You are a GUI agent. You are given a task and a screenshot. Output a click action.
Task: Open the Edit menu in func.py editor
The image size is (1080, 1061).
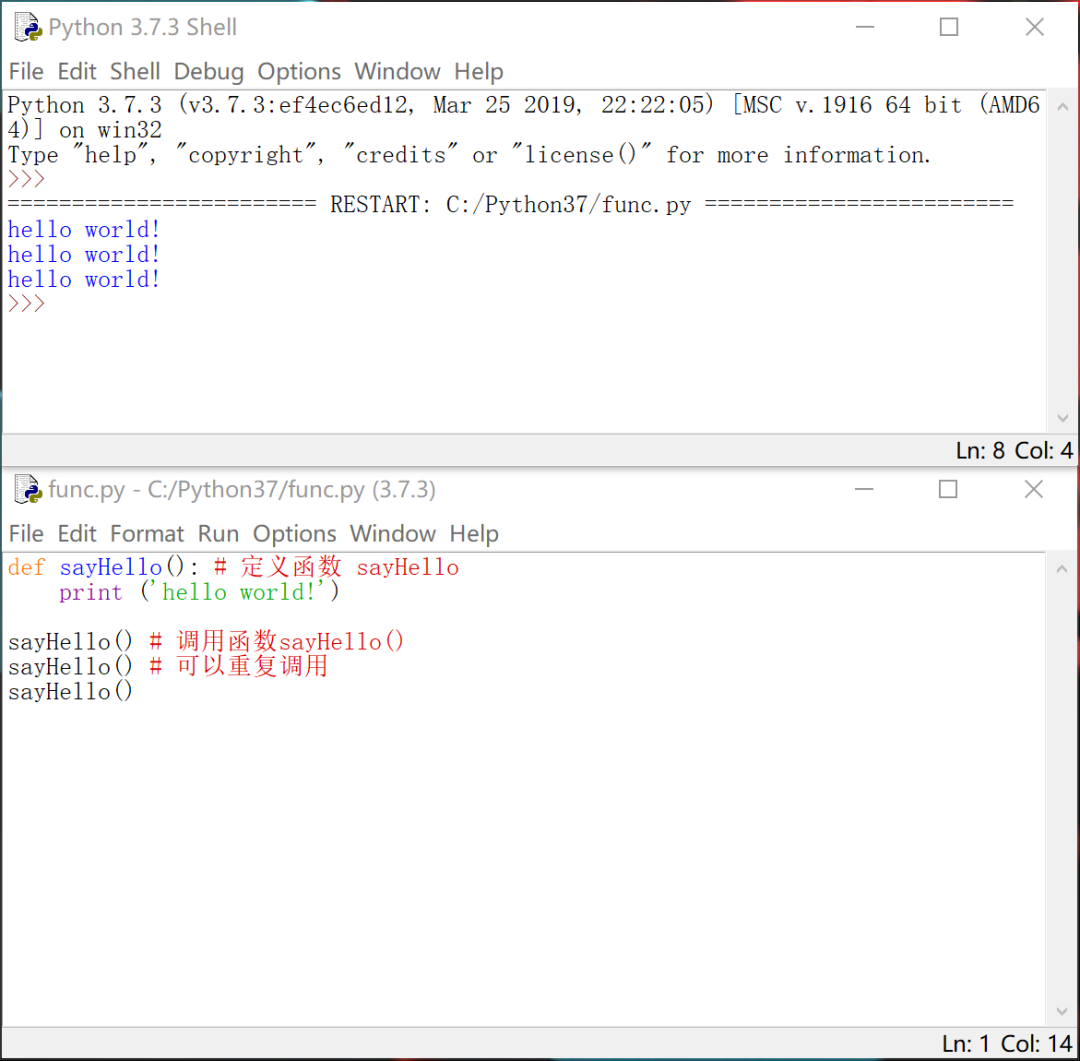(76, 534)
